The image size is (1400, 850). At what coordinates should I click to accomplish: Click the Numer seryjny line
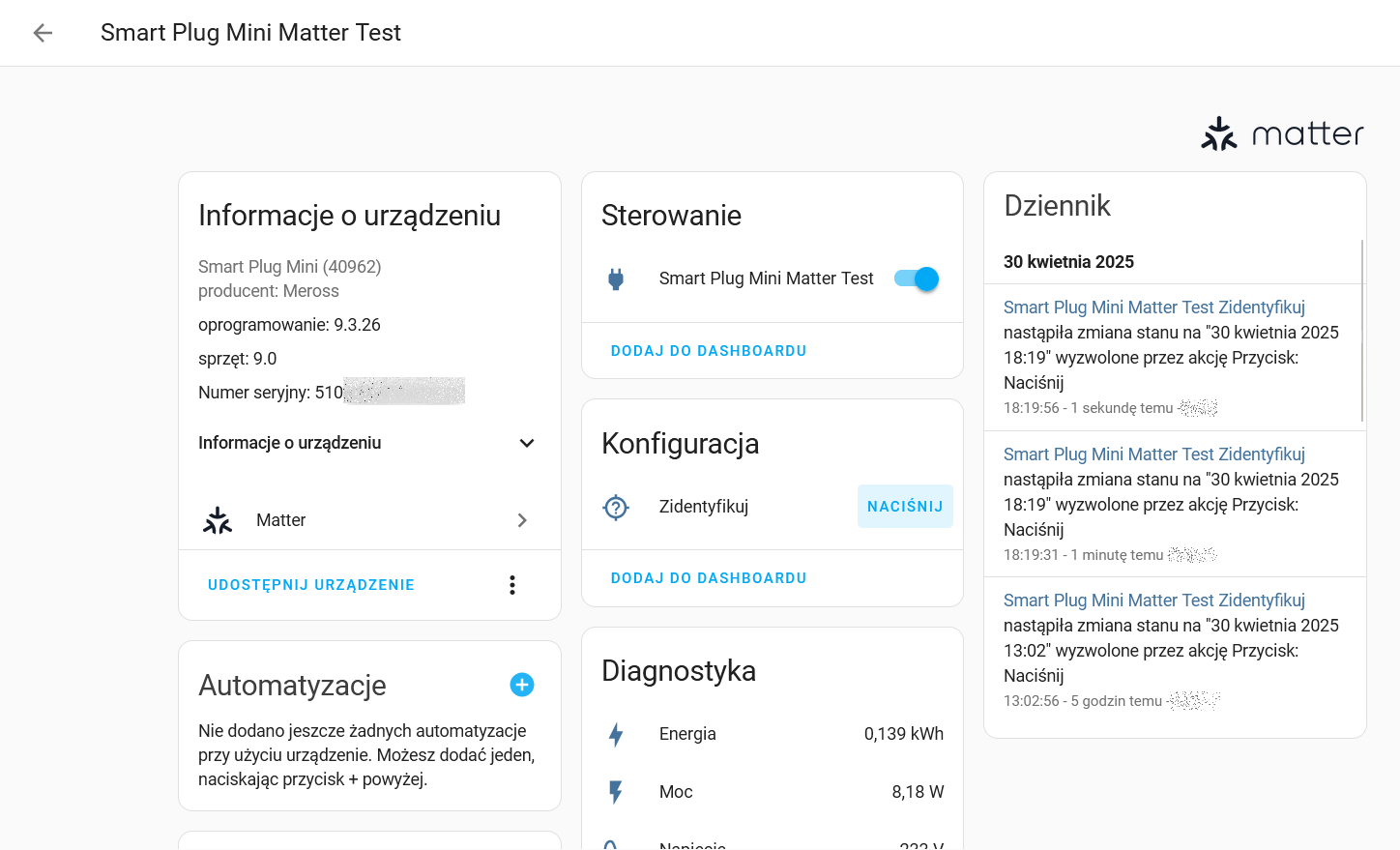point(332,392)
